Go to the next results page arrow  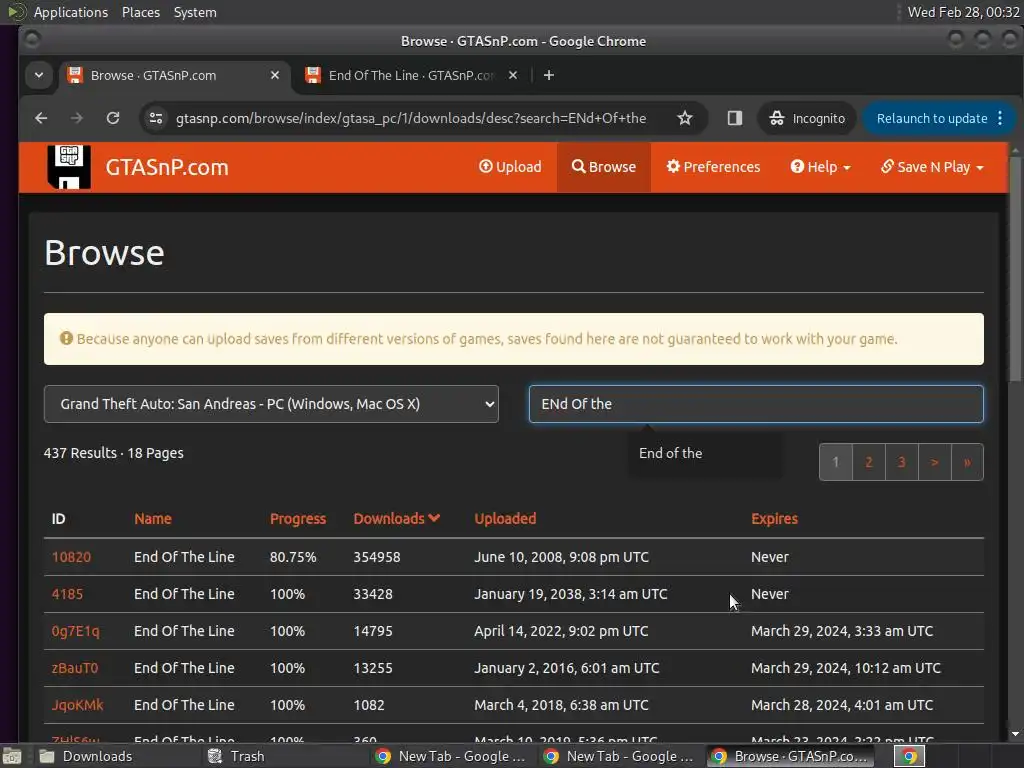click(x=935, y=462)
